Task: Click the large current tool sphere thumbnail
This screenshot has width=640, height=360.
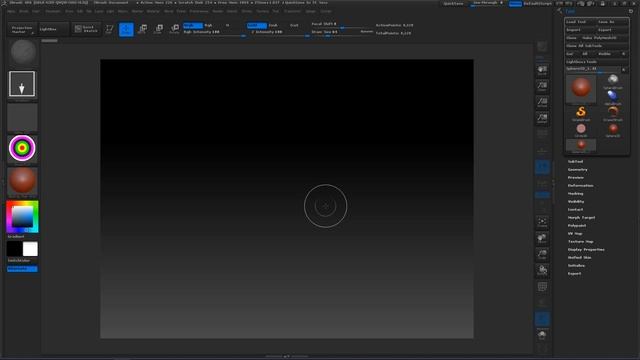Action: click(x=581, y=88)
